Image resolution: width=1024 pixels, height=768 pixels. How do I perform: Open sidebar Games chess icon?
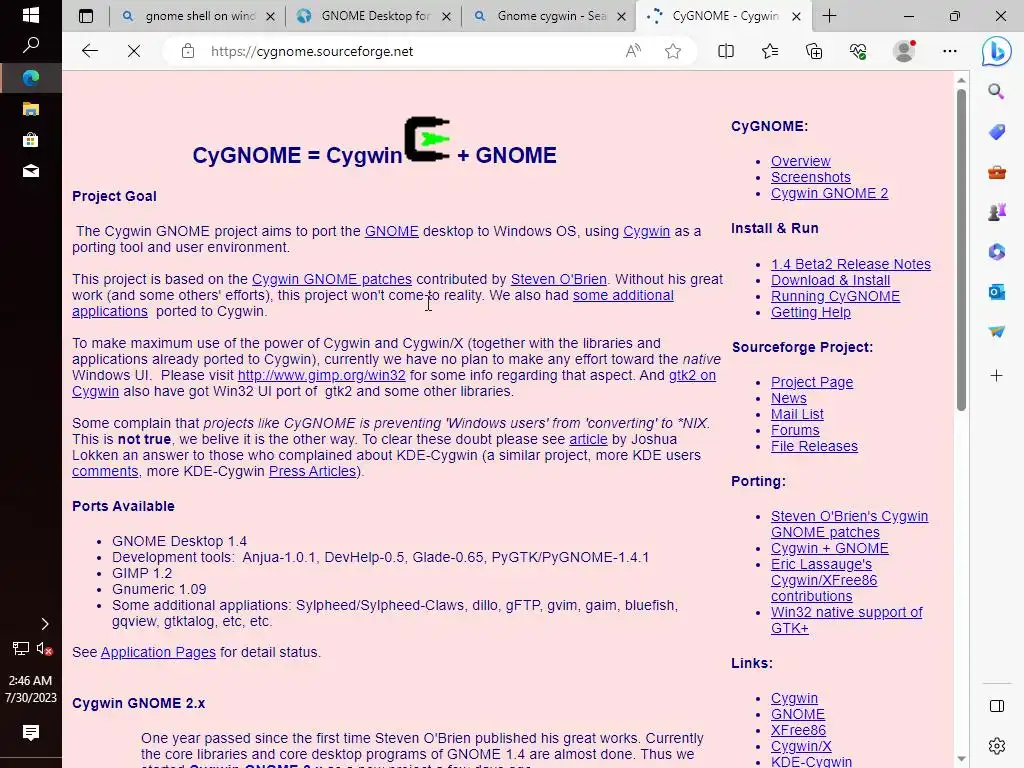pyautogui.click(x=997, y=212)
